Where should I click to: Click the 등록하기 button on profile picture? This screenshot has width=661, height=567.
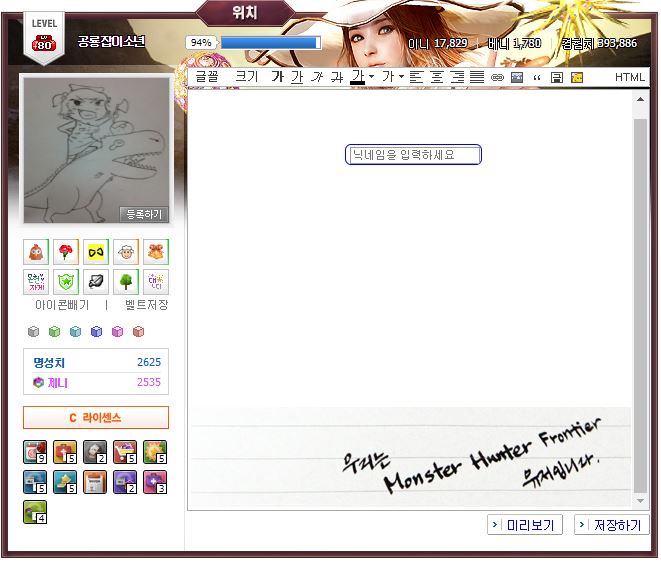tap(144, 214)
